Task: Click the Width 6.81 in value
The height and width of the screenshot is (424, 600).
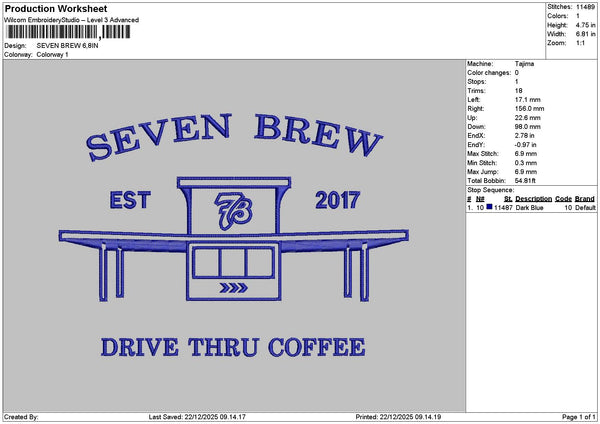Action: coord(585,34)
